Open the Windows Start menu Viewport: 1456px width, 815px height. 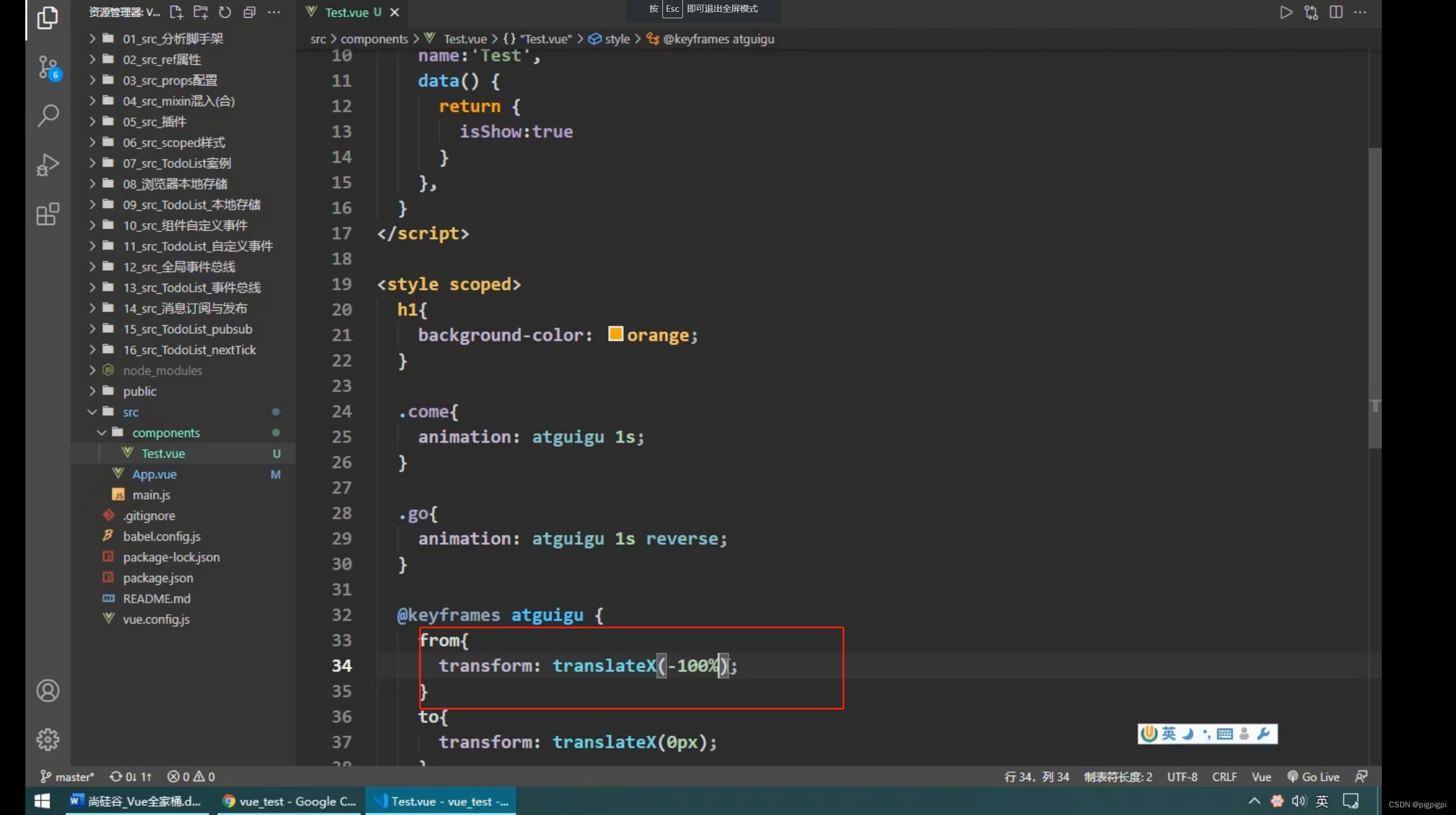42,801
